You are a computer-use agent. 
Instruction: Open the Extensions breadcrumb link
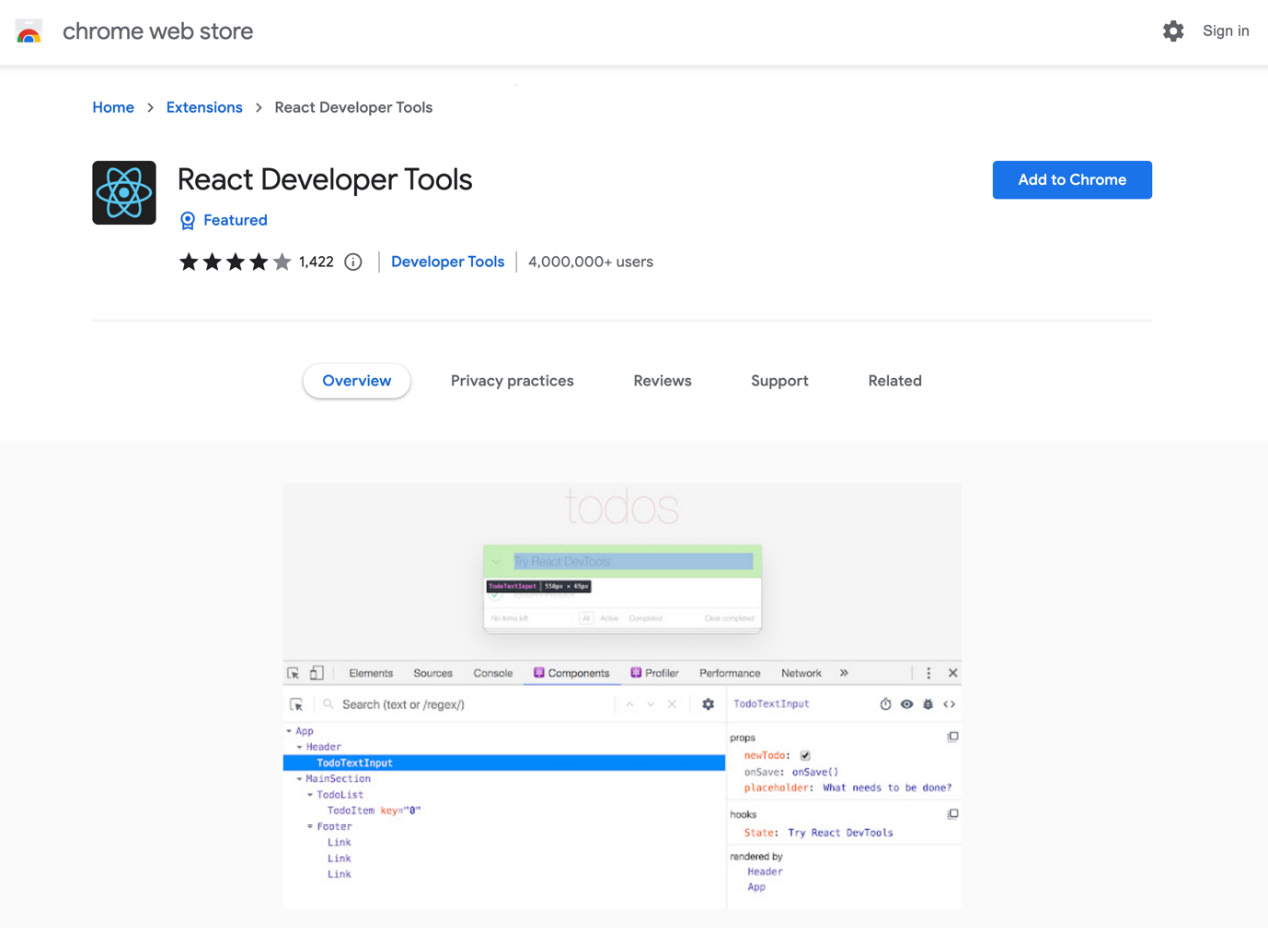pos(204,107)
